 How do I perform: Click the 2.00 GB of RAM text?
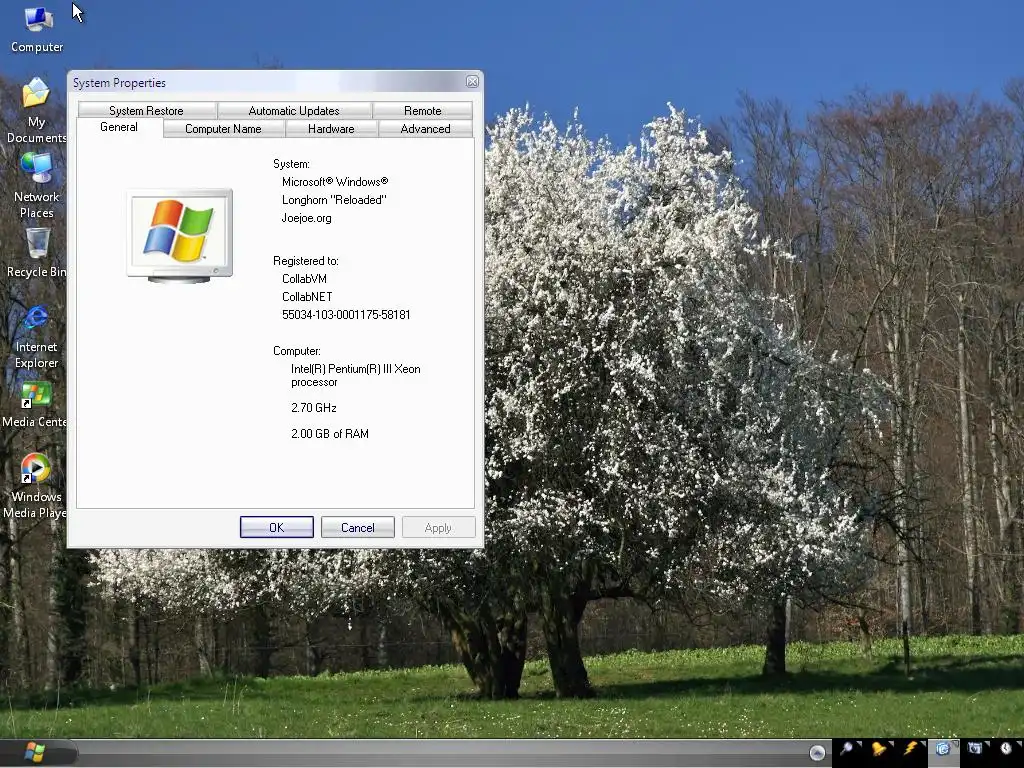[330, 434]
